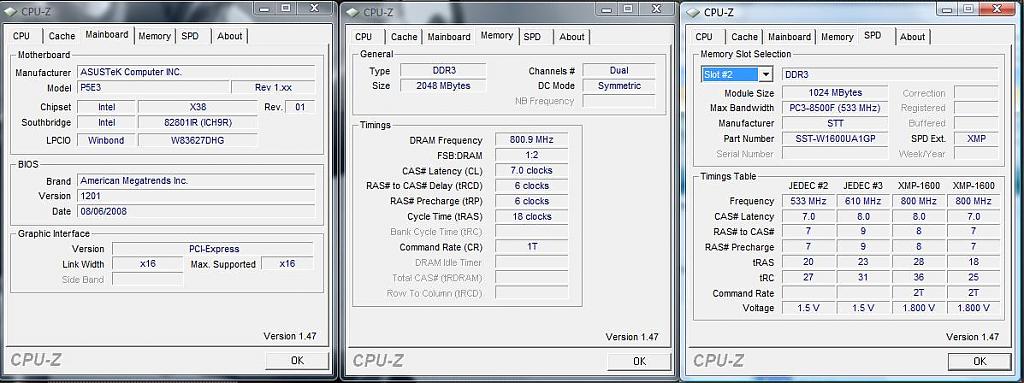Open Mainboard tab in Memory window

(449, 37)
